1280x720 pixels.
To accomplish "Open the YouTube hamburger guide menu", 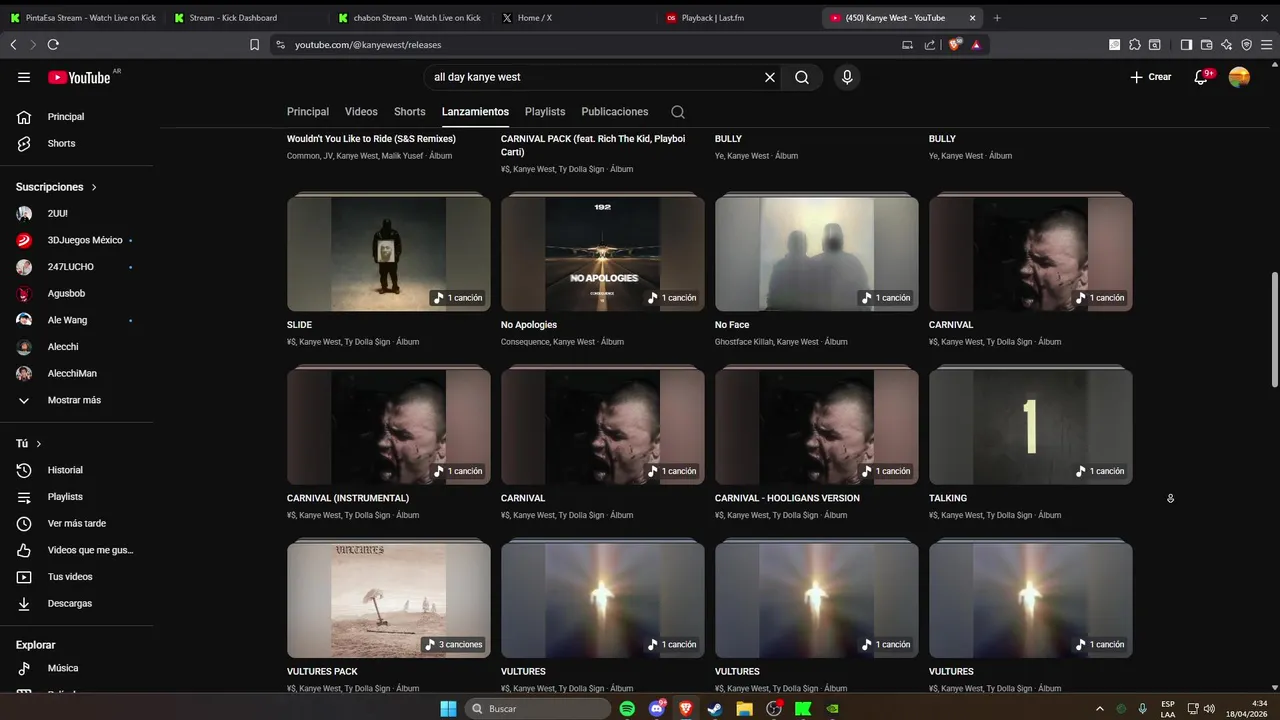I will tap(24, 77).
